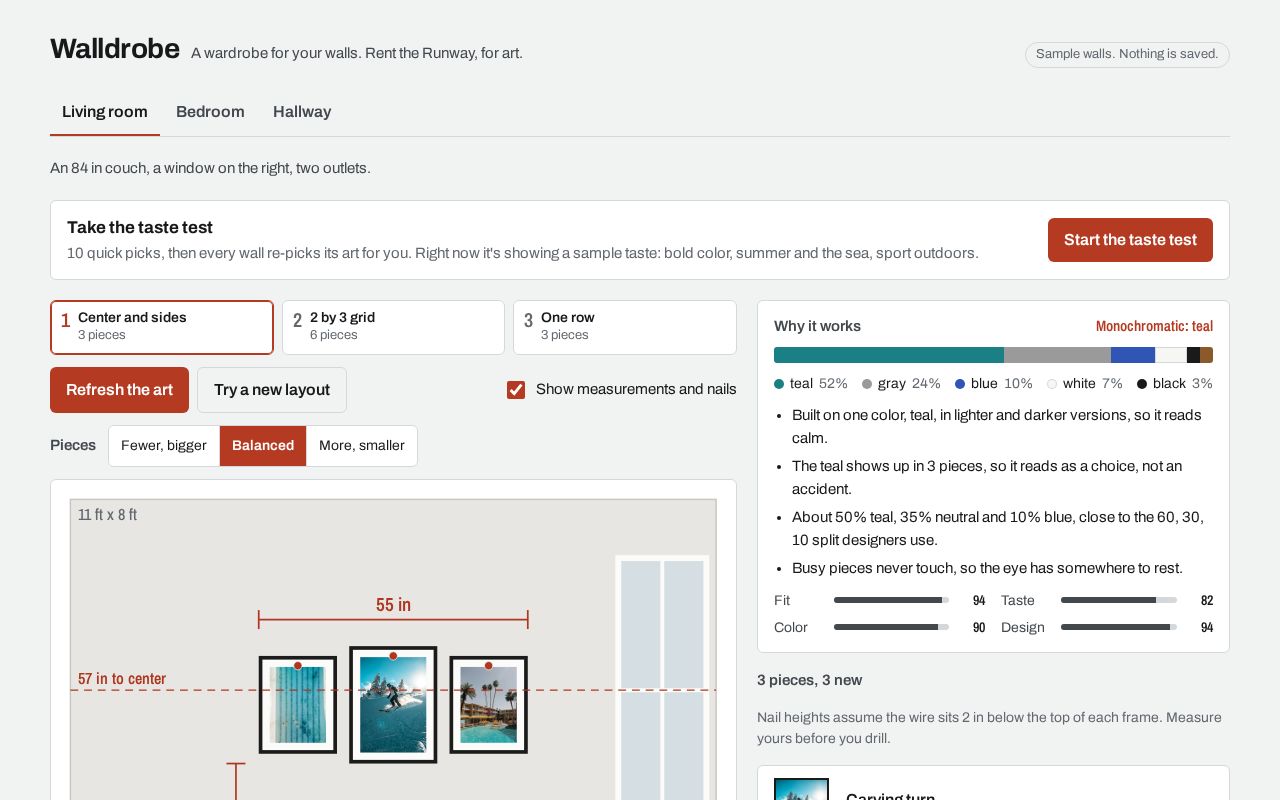This screenshot has width=1280, height=800.
Task: Click the Fit score bar
Action: click(892, 600)
